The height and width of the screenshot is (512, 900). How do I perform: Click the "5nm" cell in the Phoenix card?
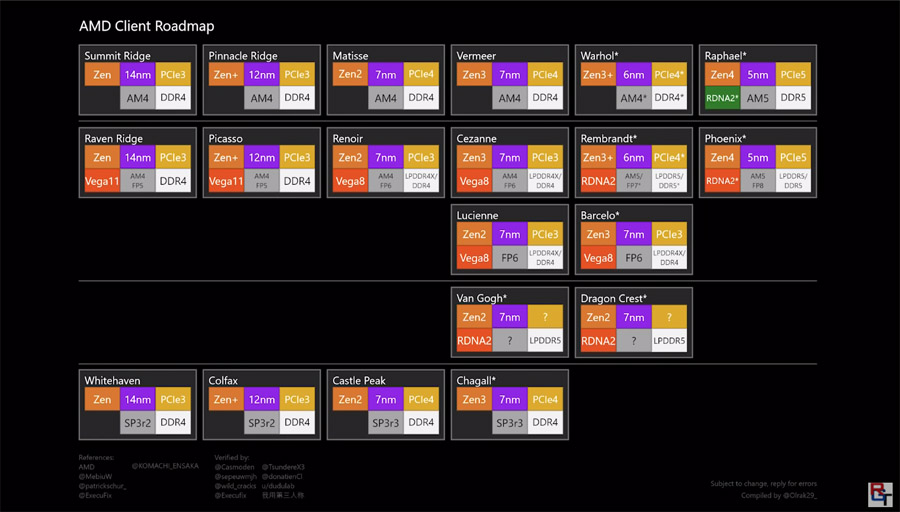tap(758, 157)
